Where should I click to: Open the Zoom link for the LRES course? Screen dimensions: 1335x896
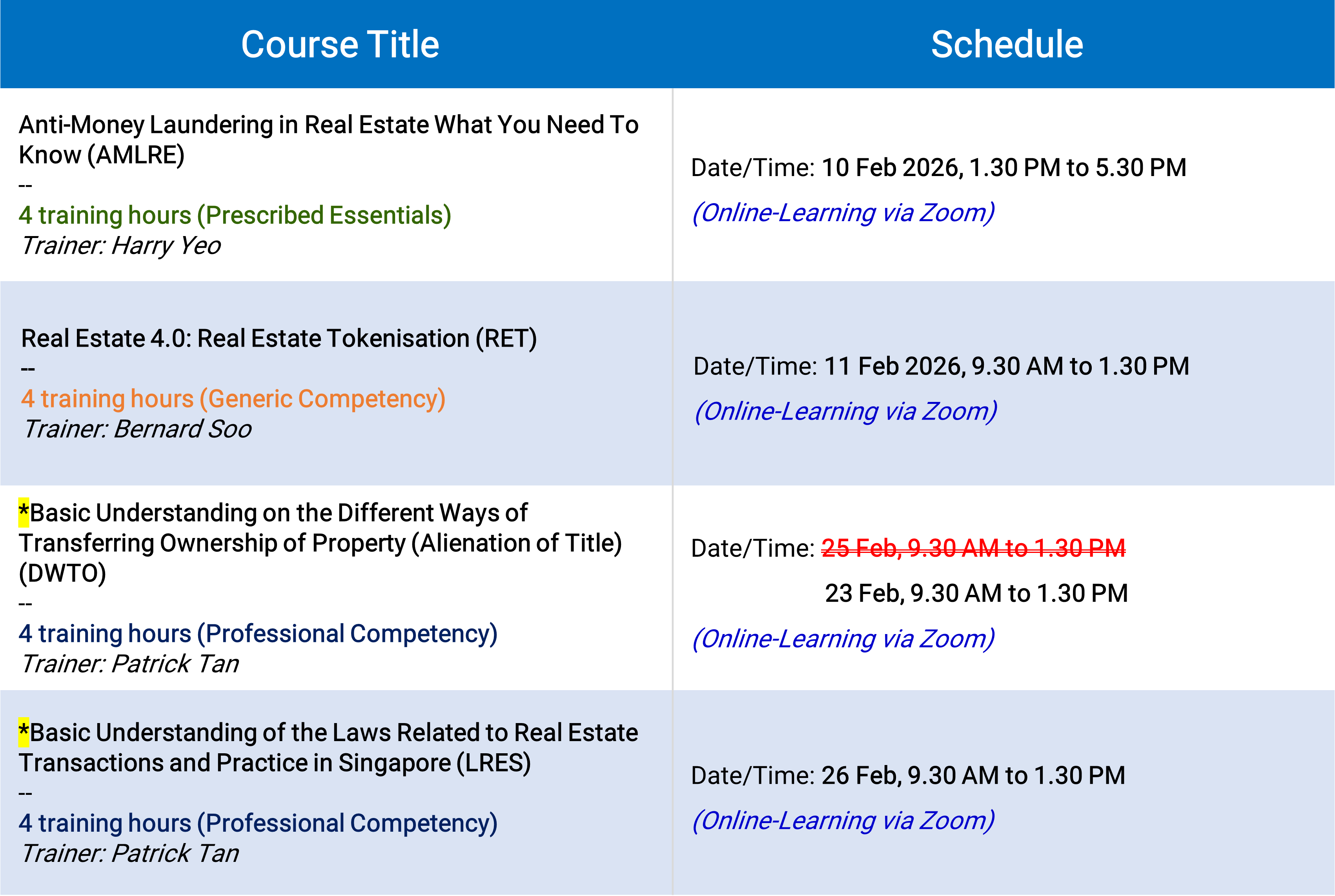843,821
